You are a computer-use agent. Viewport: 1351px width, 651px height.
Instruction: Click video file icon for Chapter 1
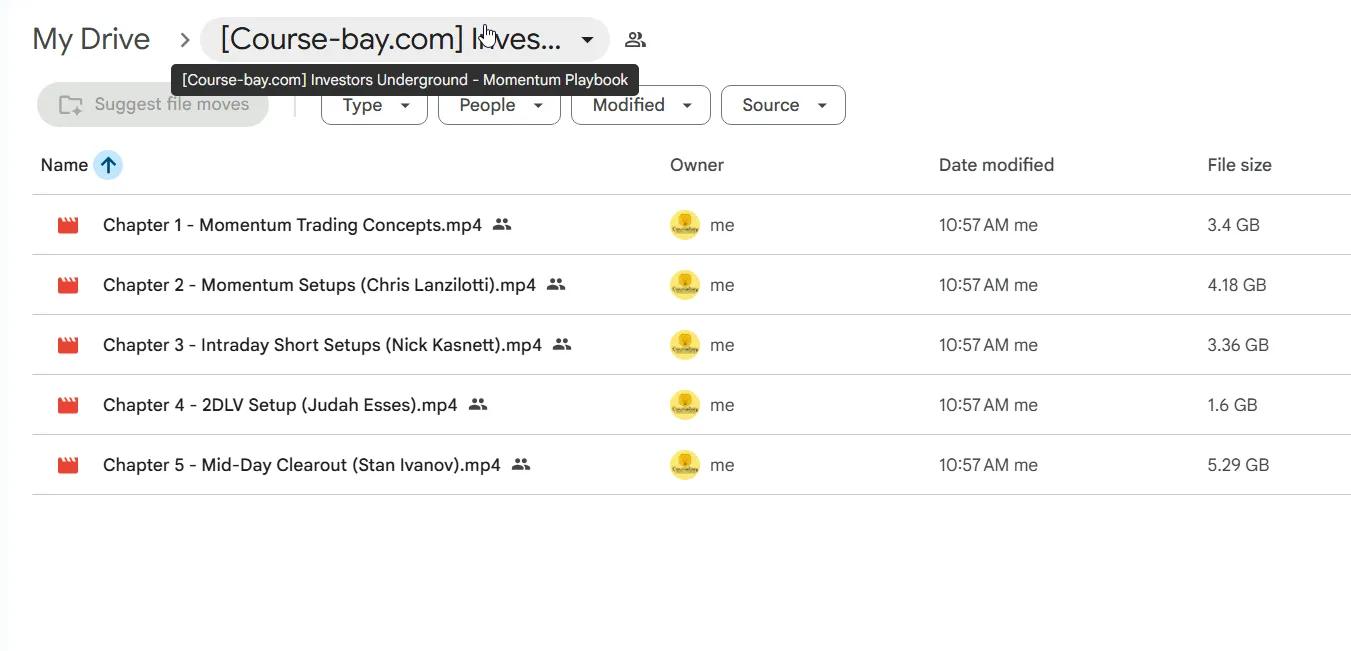pyautogui.click(x=68, y=225)
